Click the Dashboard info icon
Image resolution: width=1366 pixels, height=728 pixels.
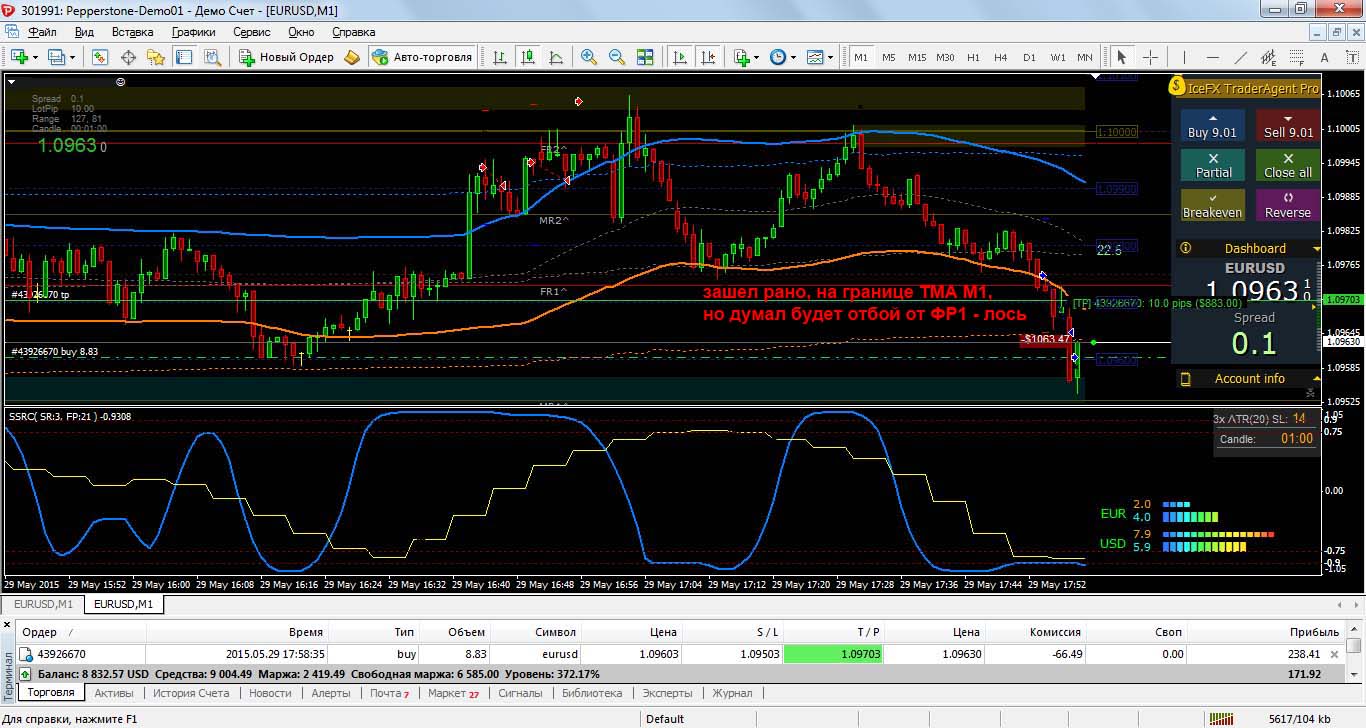point(1186,248)
